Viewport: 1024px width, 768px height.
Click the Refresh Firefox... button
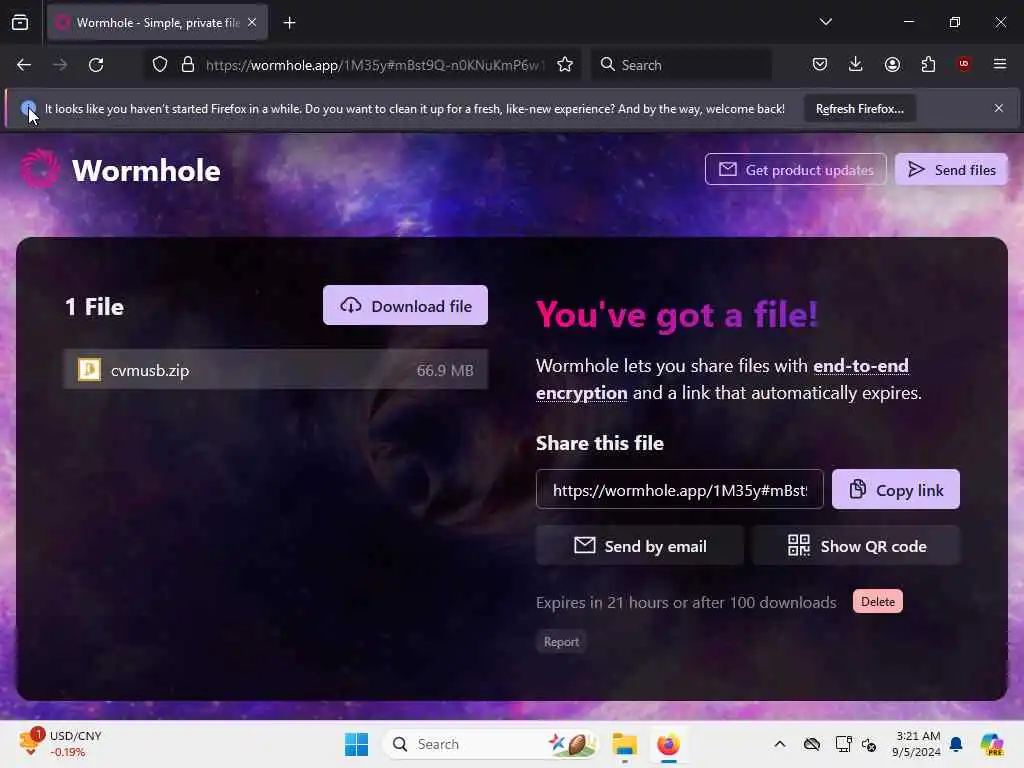pos(859,108)
